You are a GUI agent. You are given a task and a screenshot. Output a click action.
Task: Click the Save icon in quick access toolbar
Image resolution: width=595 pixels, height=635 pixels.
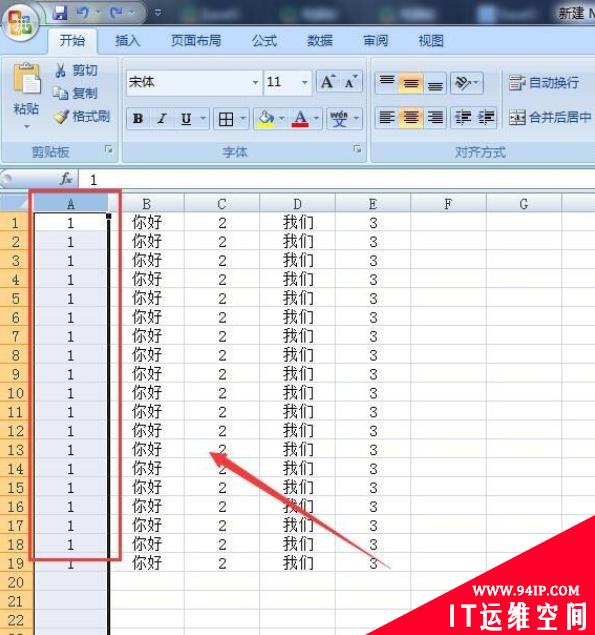60,13
